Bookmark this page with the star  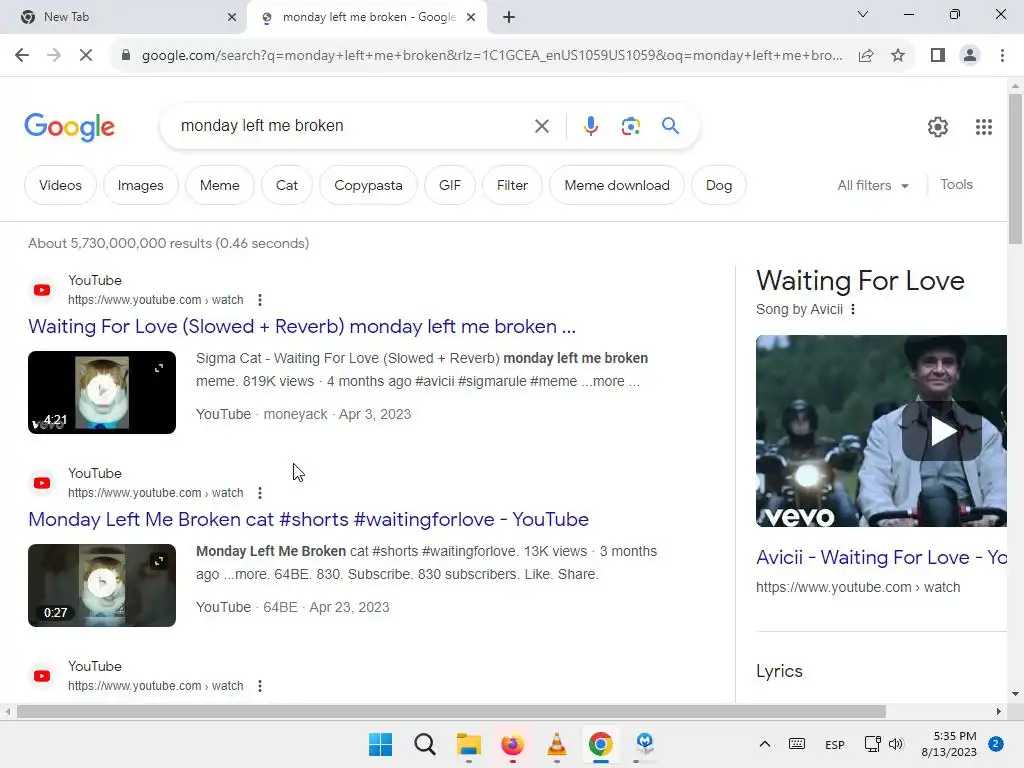pyautogui.click(x=898, y=56)
